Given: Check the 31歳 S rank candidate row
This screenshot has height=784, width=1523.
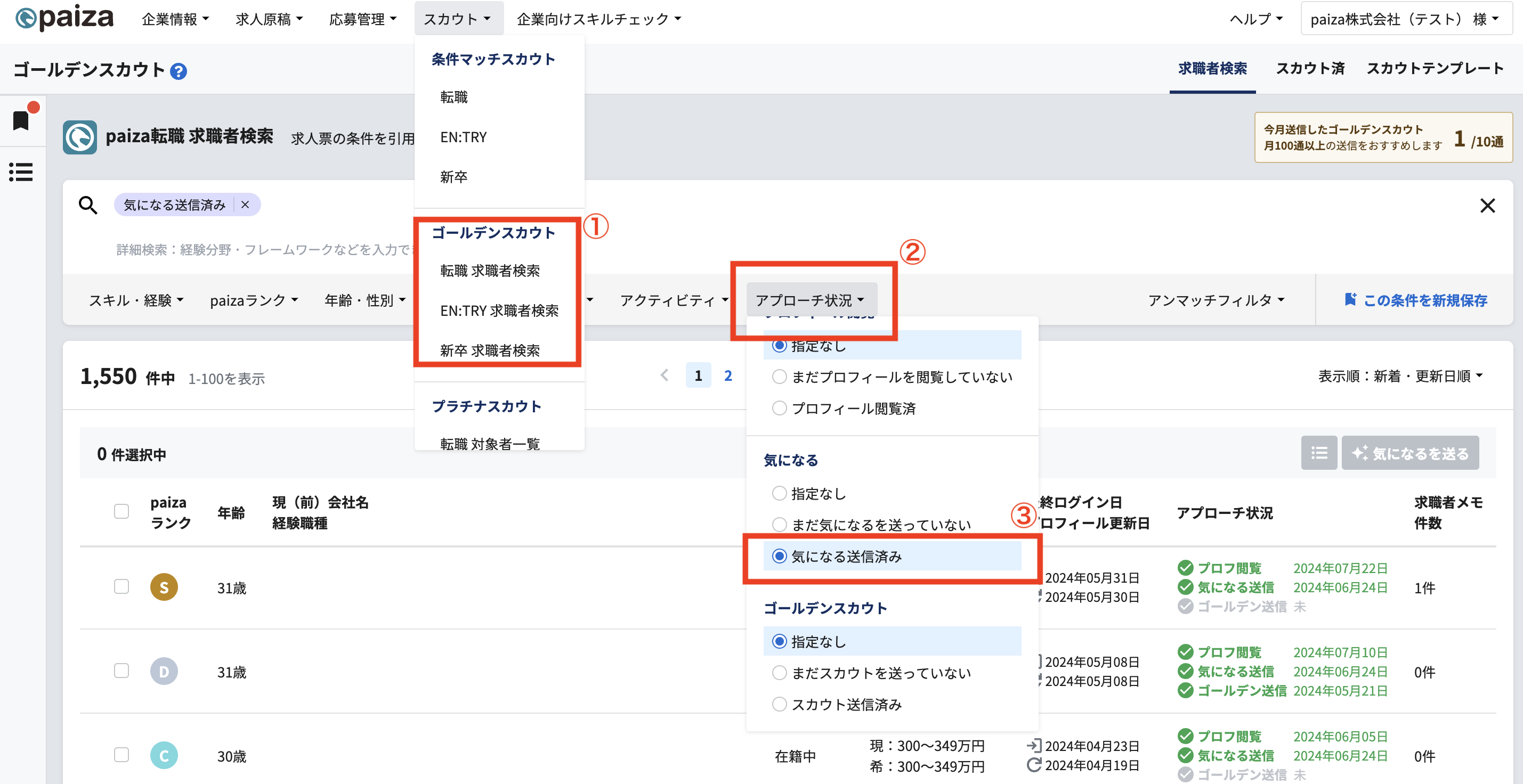Looking at the screenshot, I should 121,586.
